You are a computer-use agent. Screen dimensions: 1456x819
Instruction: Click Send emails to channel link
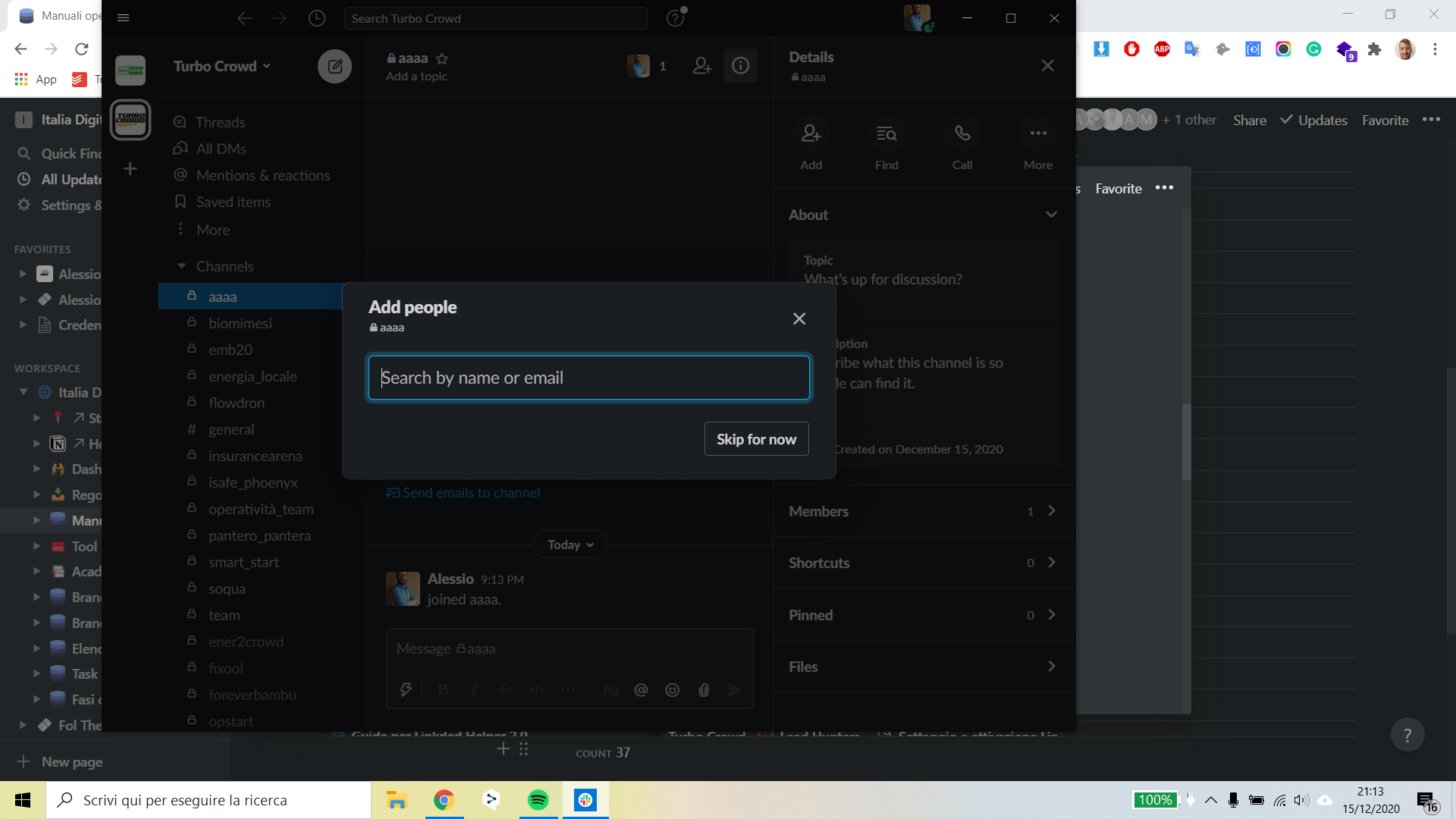(x=471, y=493)
